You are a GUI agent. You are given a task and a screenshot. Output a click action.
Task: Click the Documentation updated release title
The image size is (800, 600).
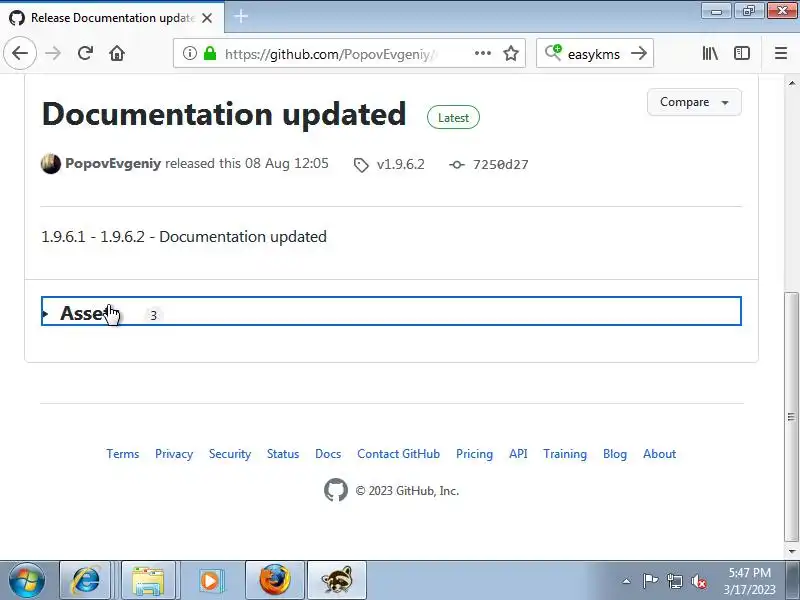(x=224, y=114)
